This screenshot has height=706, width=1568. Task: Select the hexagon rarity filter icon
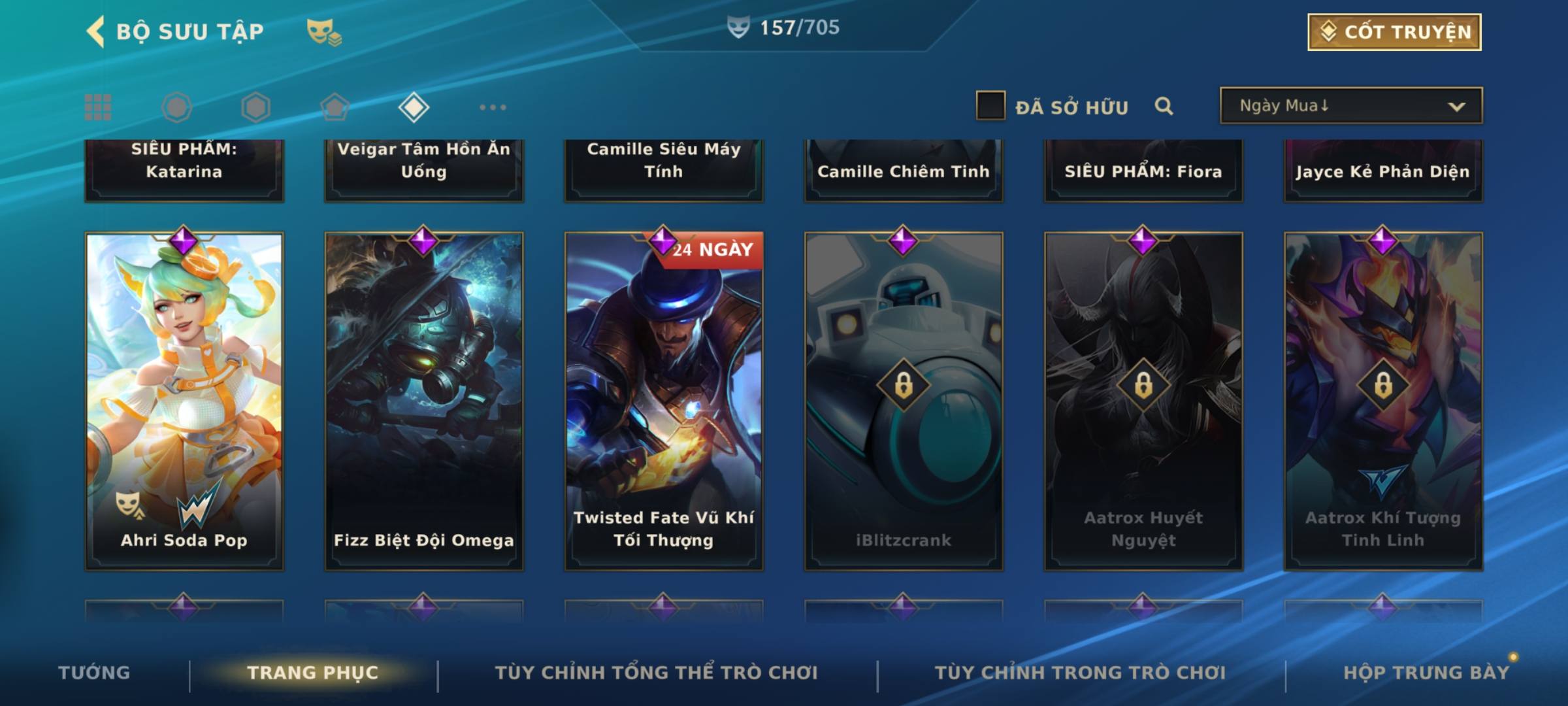point(255,107)
